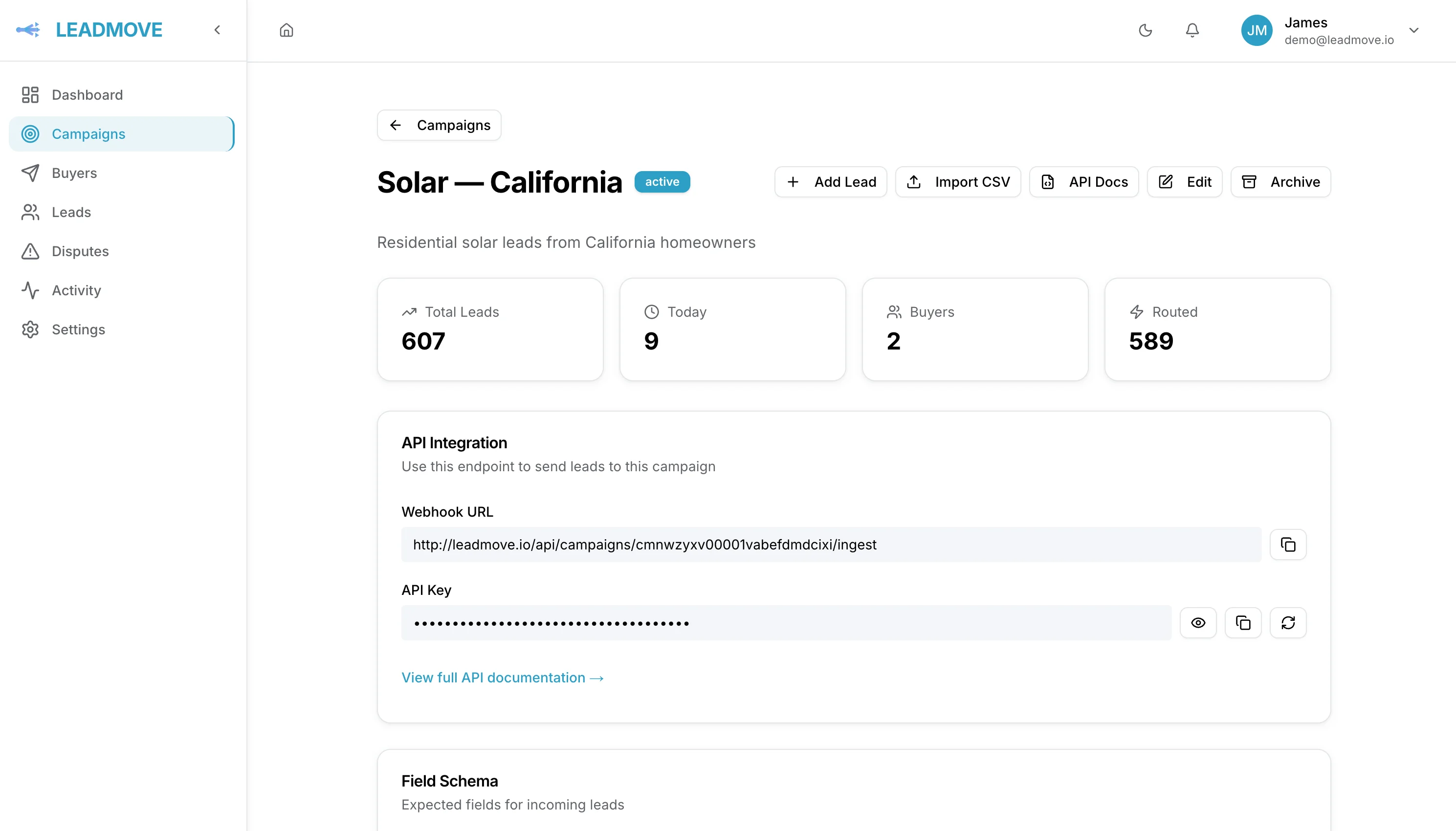The width and height of the screenshot is (1456, 831).
Task: Select Campaigns in the sidebar
Action: [x=122, y=134]
